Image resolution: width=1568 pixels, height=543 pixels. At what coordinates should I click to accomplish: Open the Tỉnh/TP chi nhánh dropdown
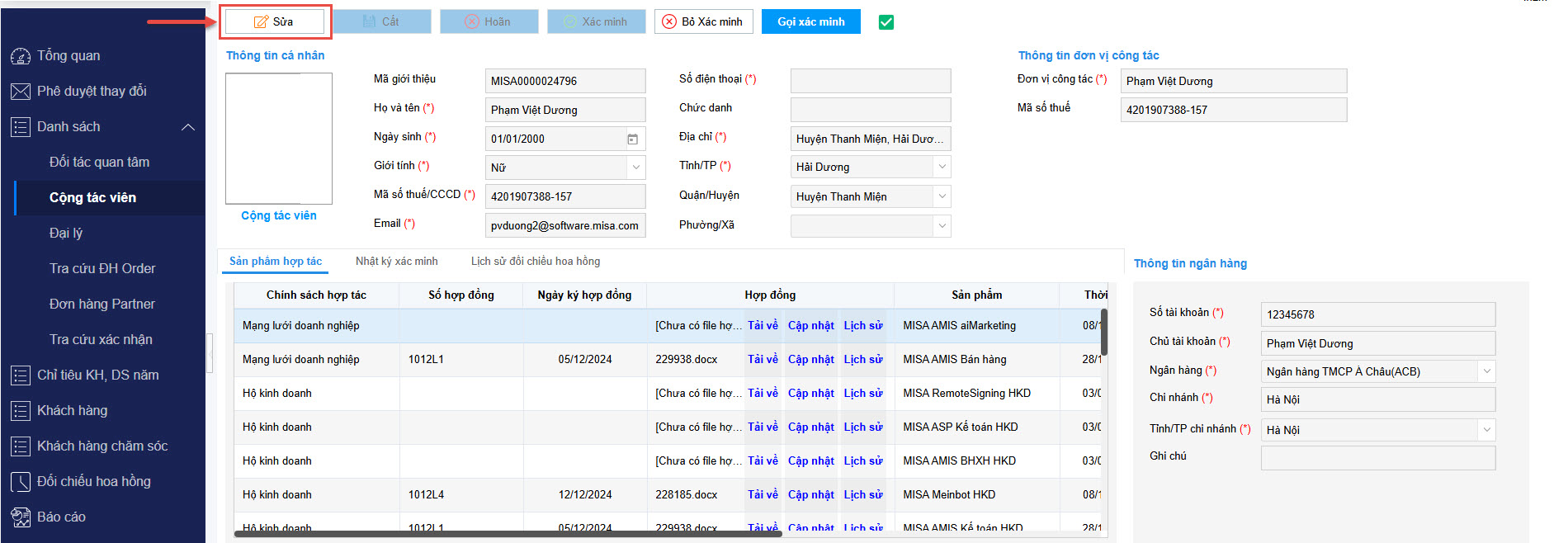pyautogui.click(x=1486, y=430)
